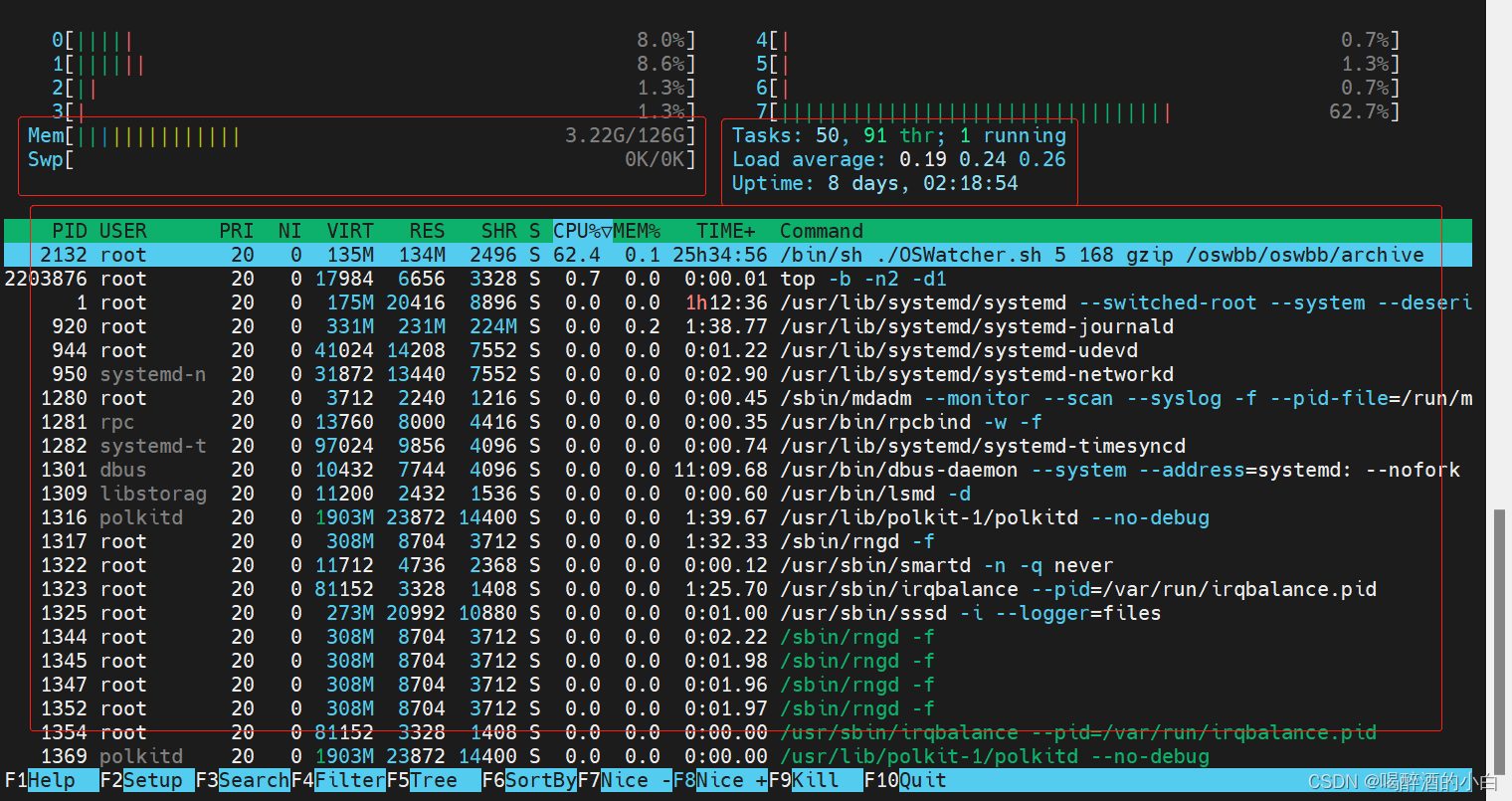Activate F3 Search in the footer
This screenshot has height=801, width=1512.
click(243, 780)
